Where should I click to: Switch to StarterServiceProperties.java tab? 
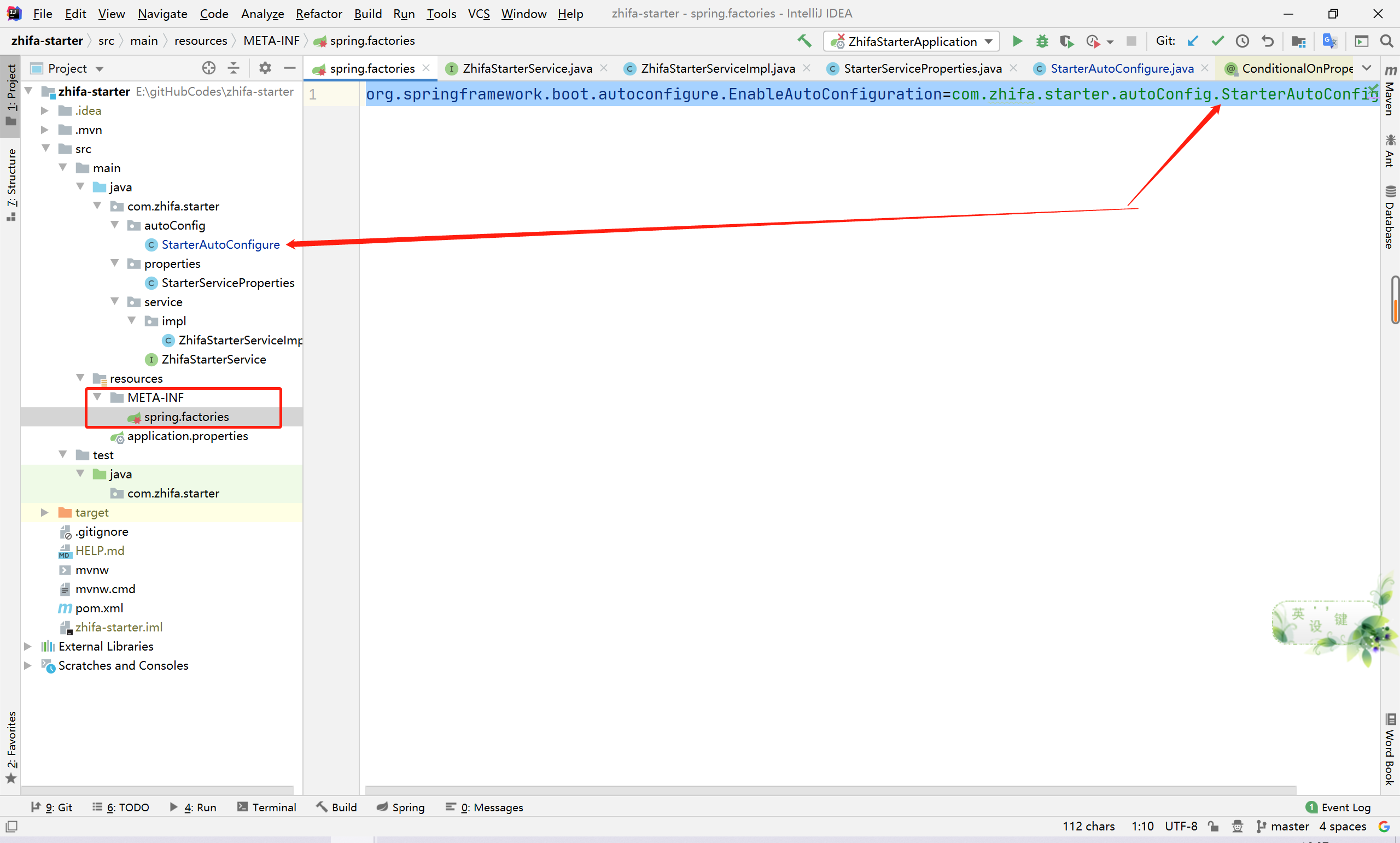click(x=921, y=69)
